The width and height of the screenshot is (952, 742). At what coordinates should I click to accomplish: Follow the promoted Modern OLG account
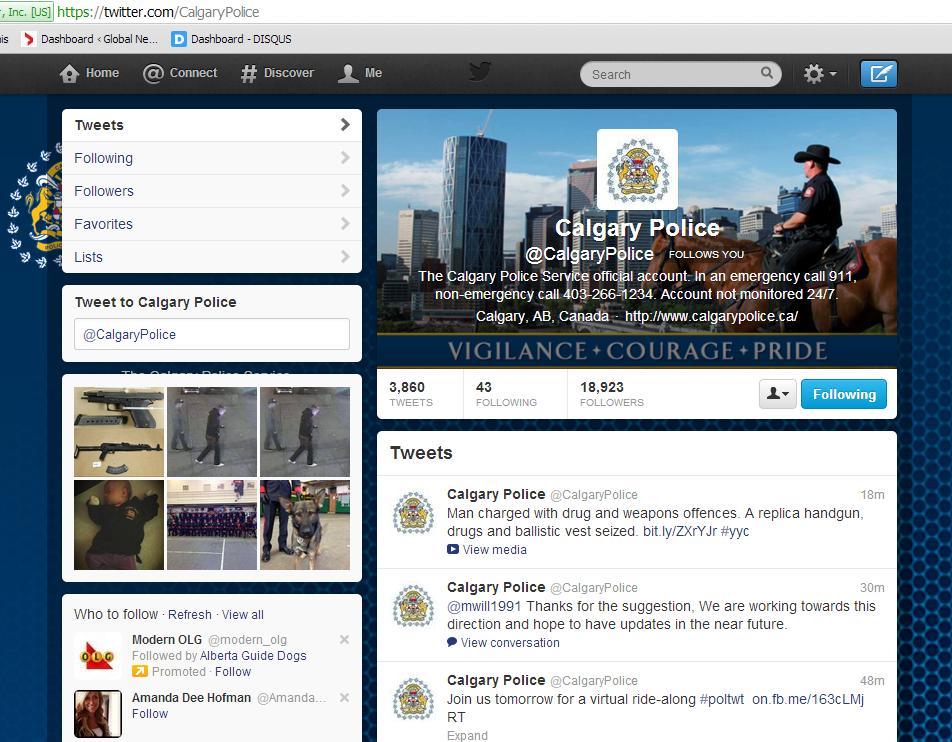coord(233,672)
